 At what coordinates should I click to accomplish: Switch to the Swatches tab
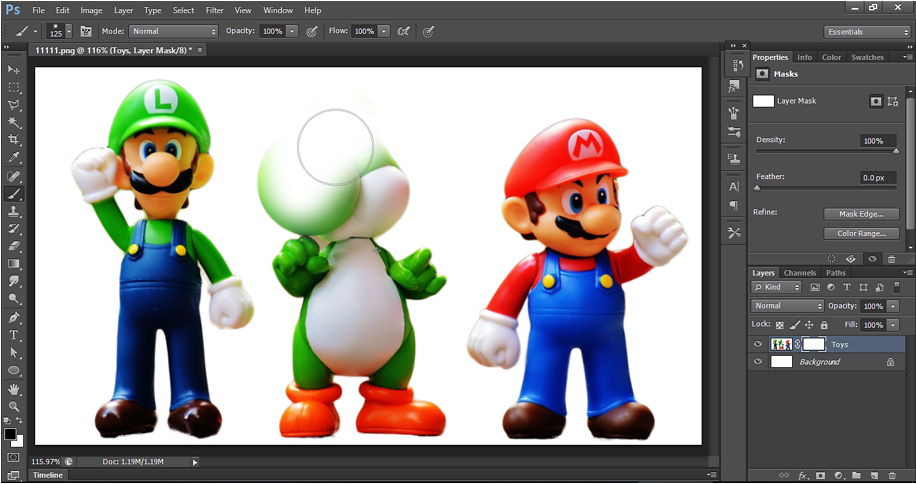[x=868, y=57]
